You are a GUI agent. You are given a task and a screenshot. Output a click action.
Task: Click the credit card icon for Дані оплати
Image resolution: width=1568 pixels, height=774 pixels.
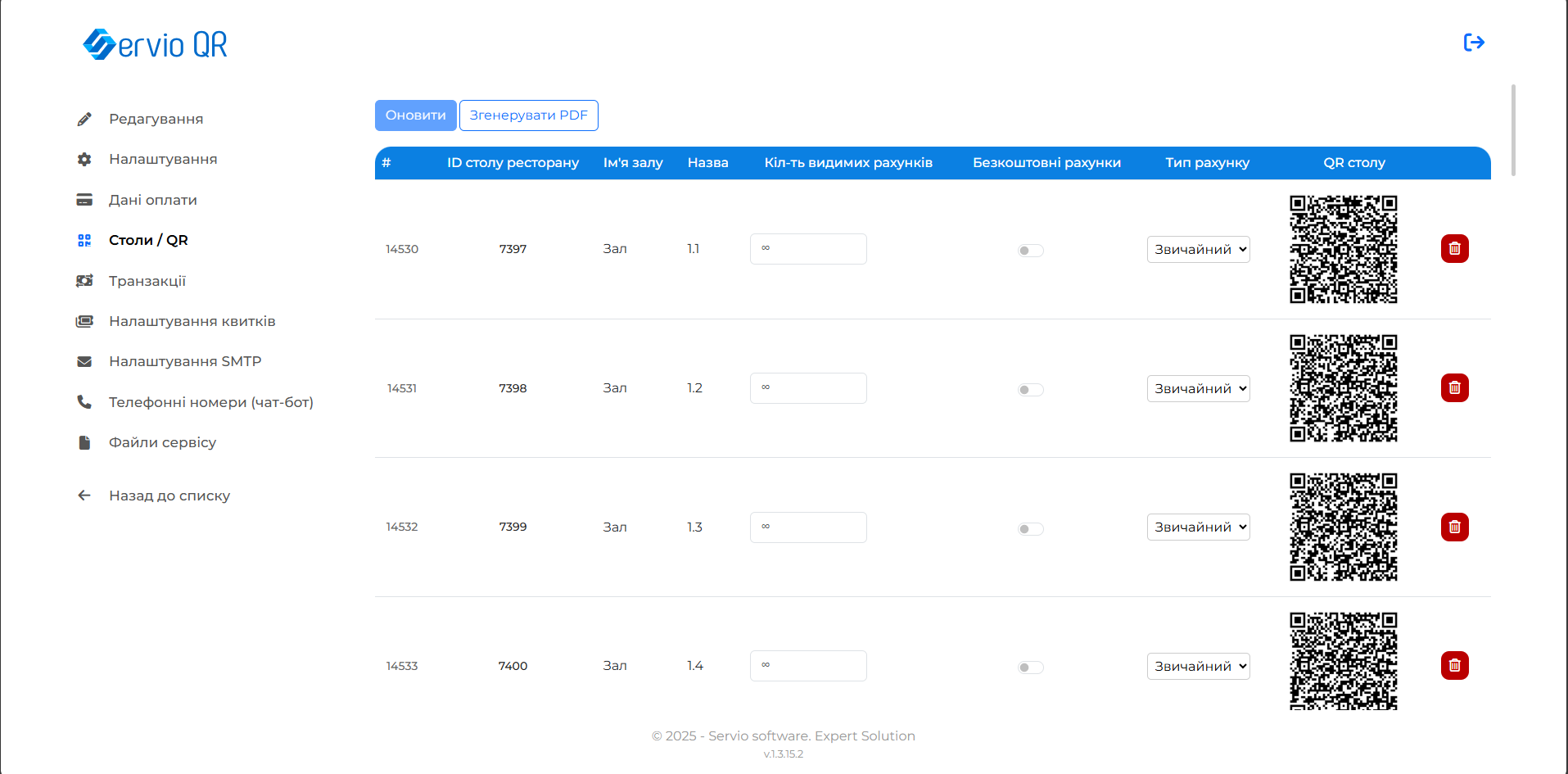coord(84,200)
